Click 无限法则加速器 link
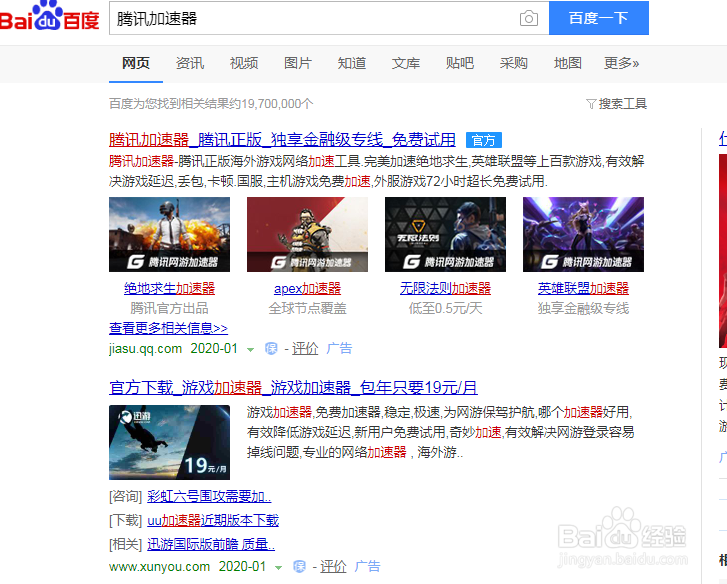The height and width of the screenshot is (584, 727). pos(446,288)
